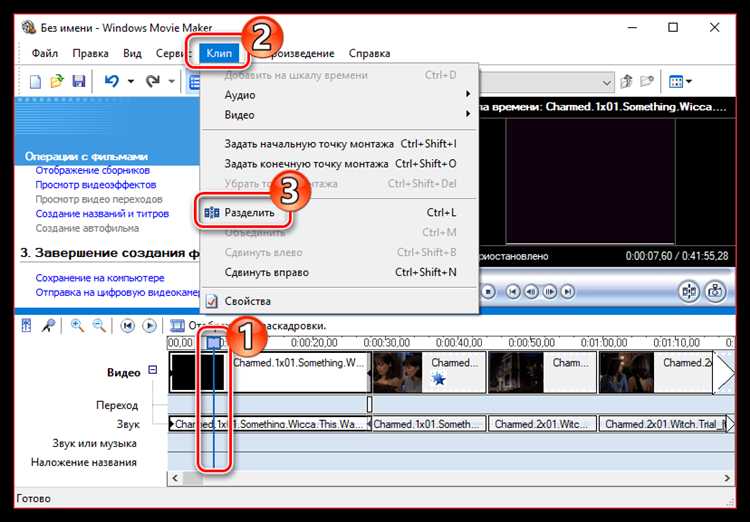
Task: Click the Open Project folder icon
Action: coord(56,81)
